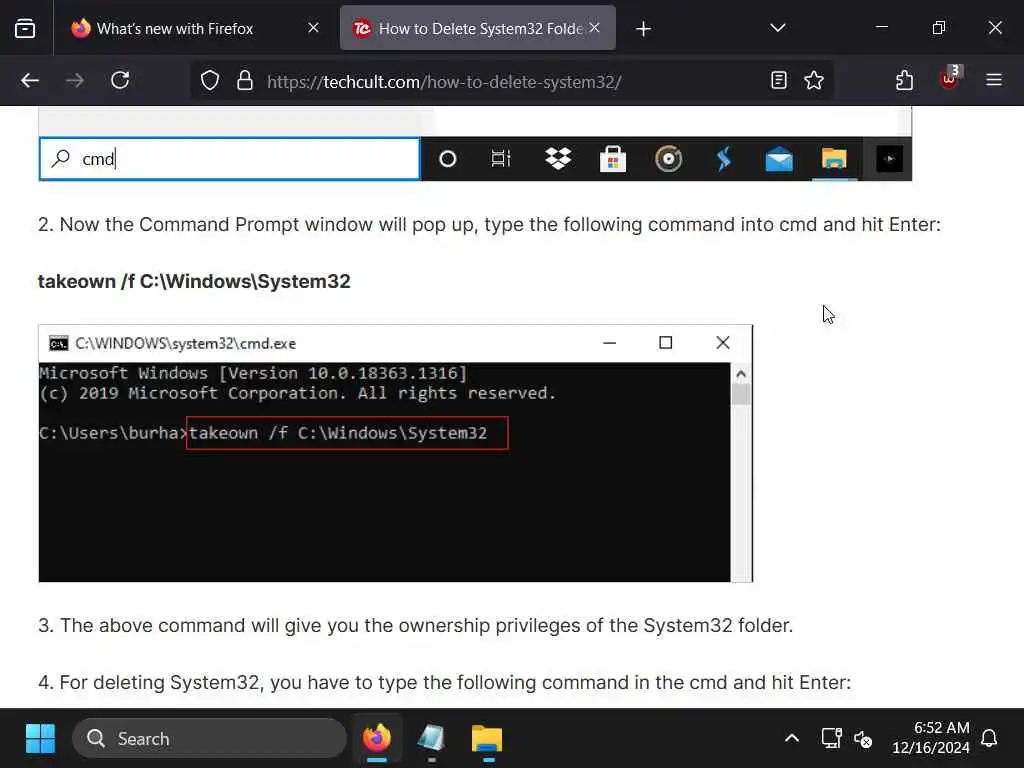Image resolution: width=1024 pixels, height=768 pixels.
Task: Show site security padlock info
Action: pyautogui.click(x=245, y=81)
